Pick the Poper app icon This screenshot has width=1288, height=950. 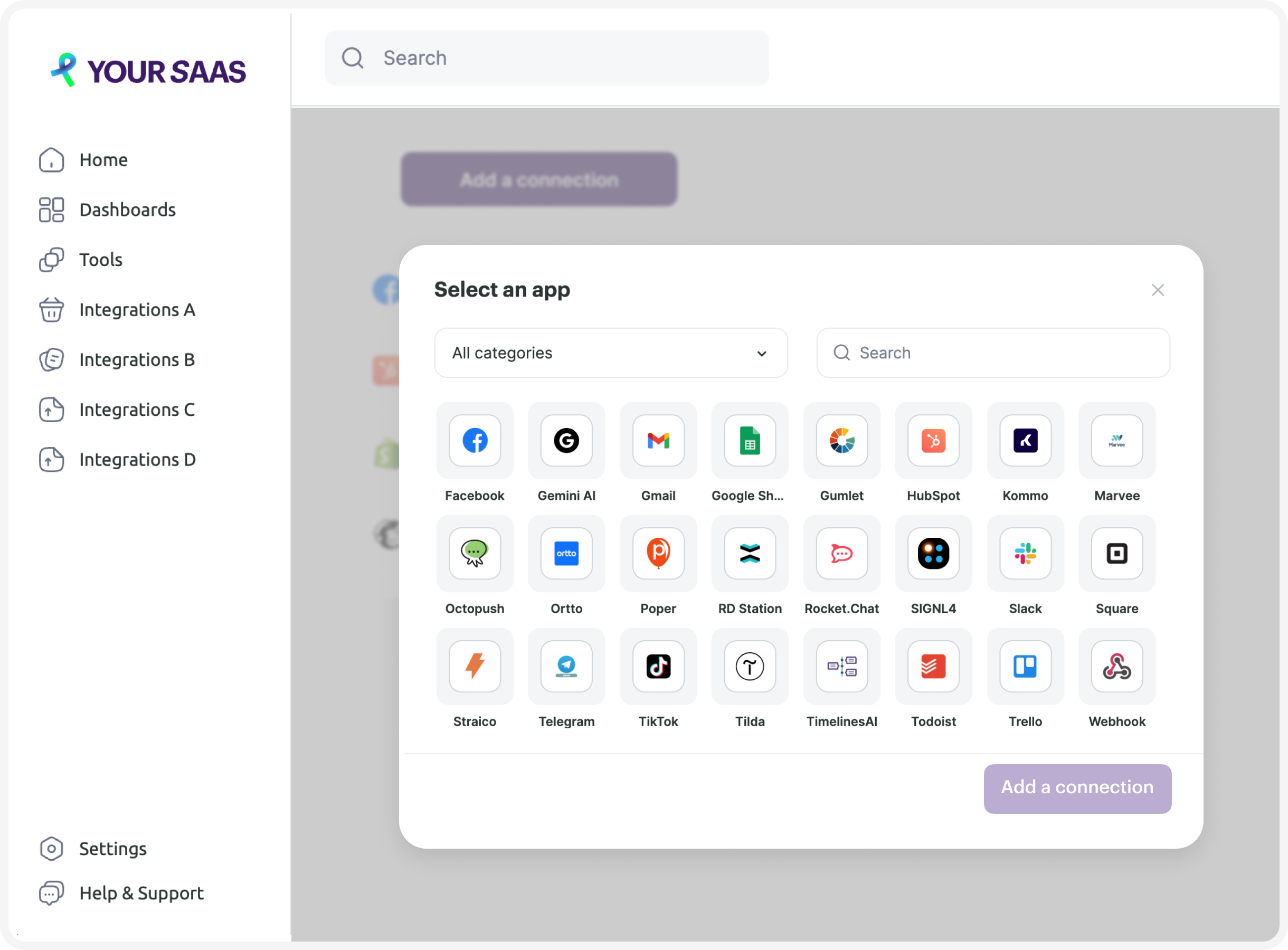click(658, 553)
